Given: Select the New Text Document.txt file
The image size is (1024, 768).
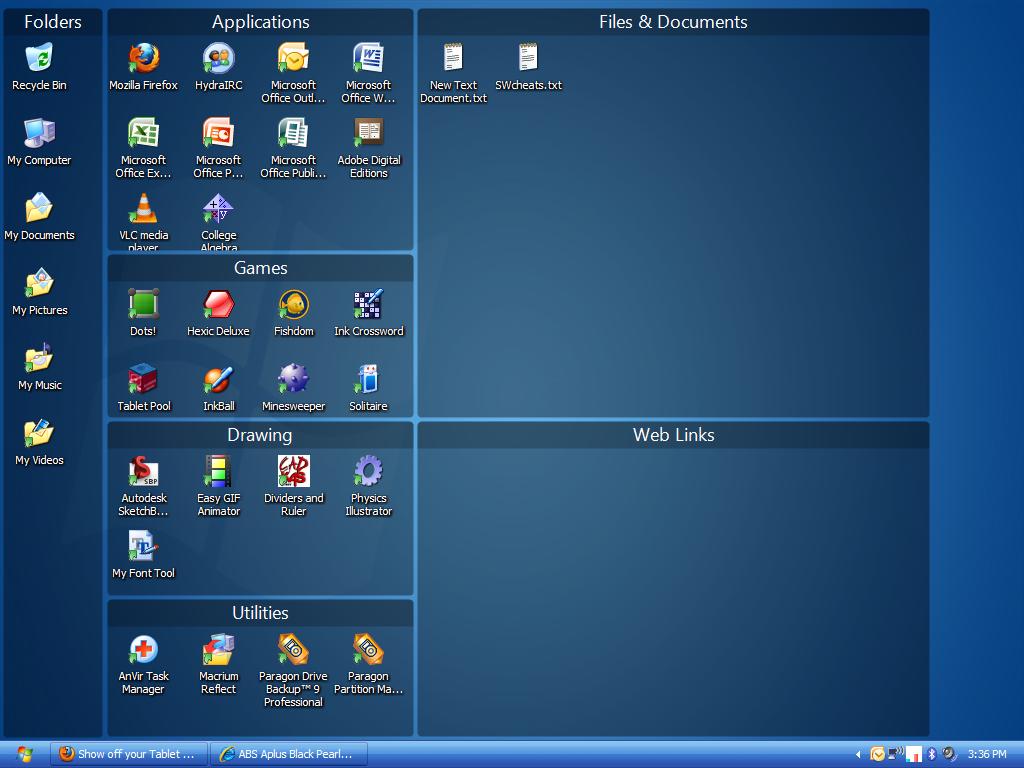Looking at the screenshot, I should [453, 57].
